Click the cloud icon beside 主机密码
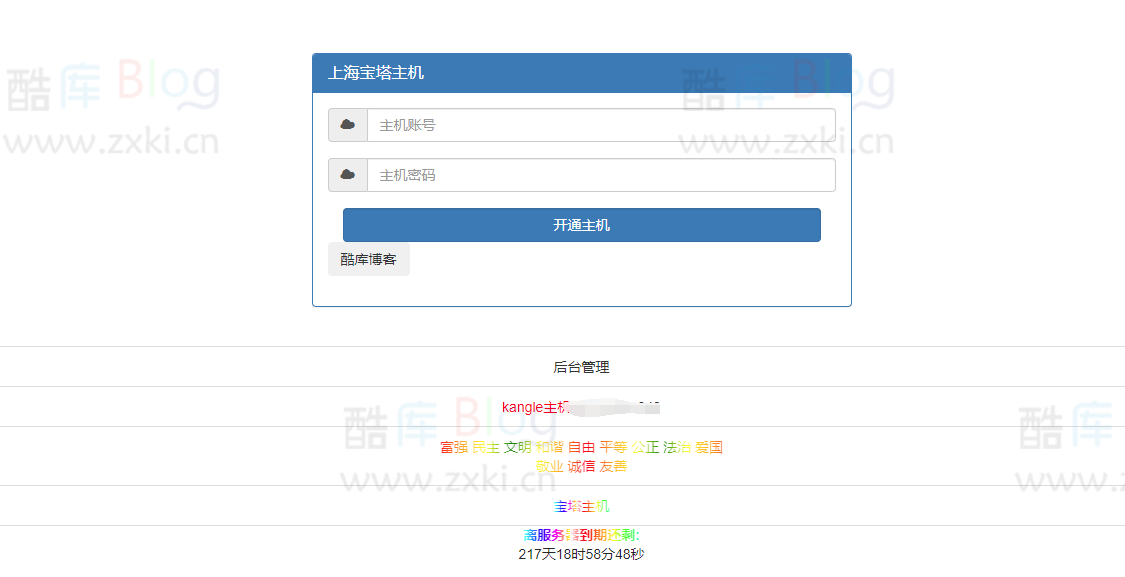 [x=348, y=175]
